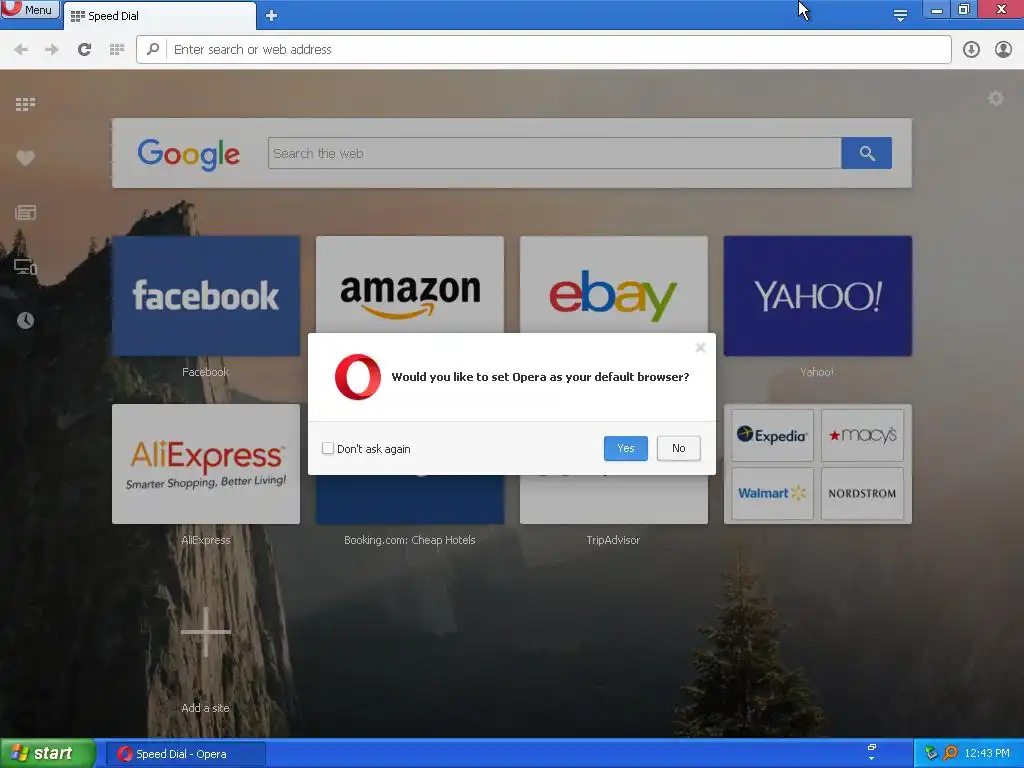Open Nordstrom in the shopping folder
Screen dimensions: 1024x768
pos(862,493)
